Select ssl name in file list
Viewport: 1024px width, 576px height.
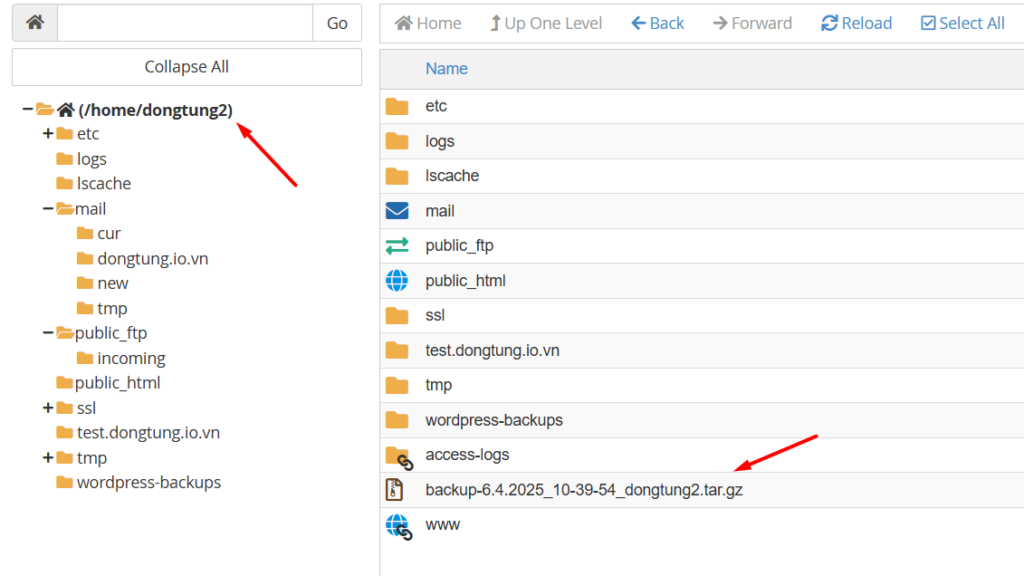coord(435,315)
